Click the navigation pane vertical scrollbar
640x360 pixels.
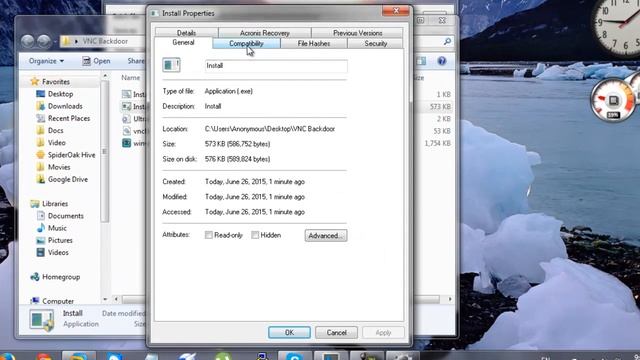[105, 151]
